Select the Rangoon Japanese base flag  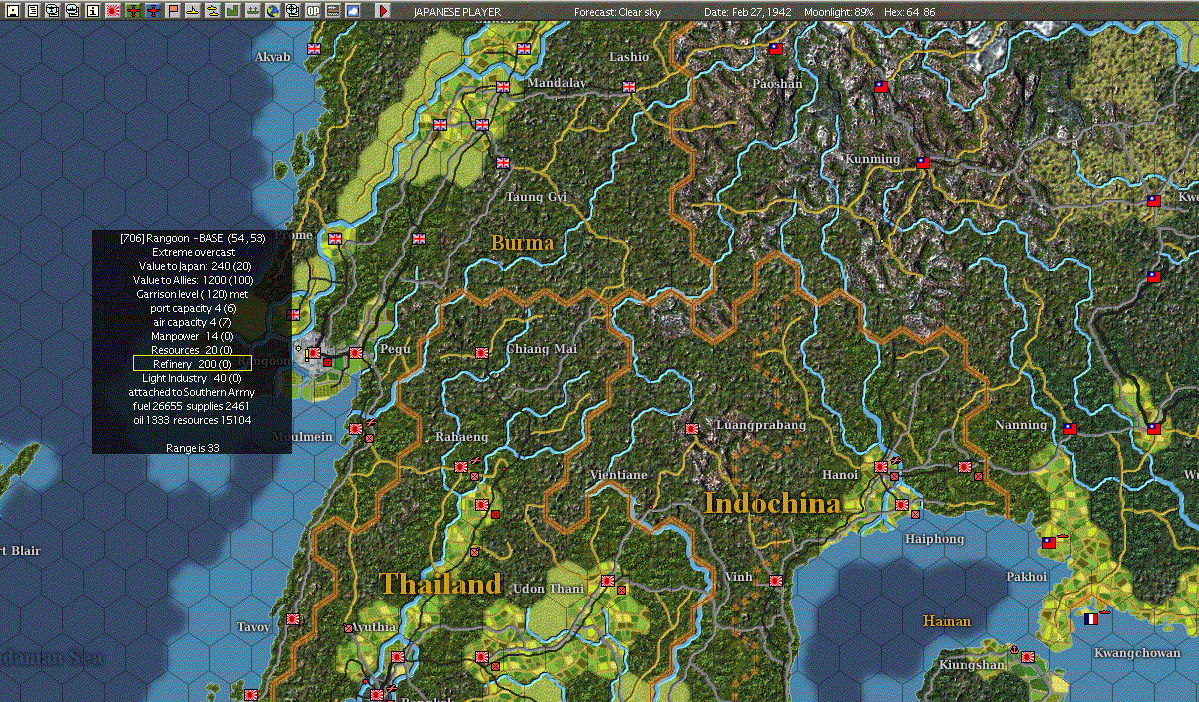(314, 353)
